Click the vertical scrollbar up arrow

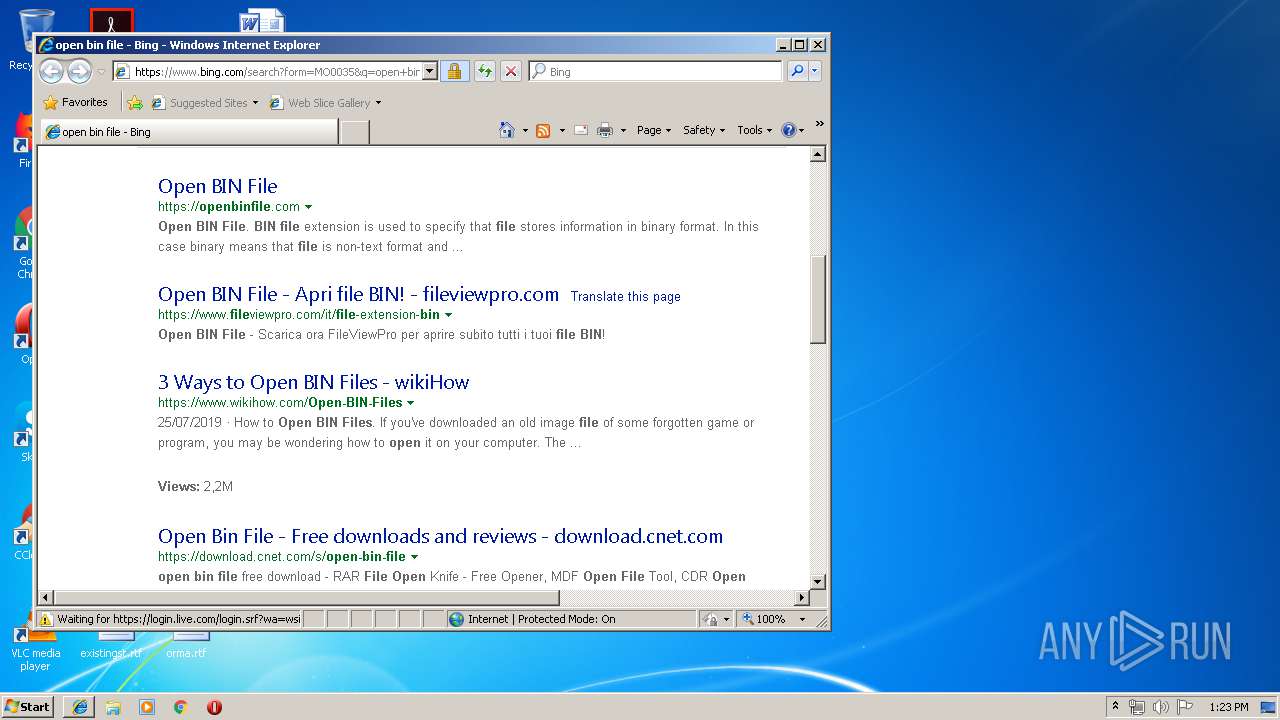click(818, 154)
